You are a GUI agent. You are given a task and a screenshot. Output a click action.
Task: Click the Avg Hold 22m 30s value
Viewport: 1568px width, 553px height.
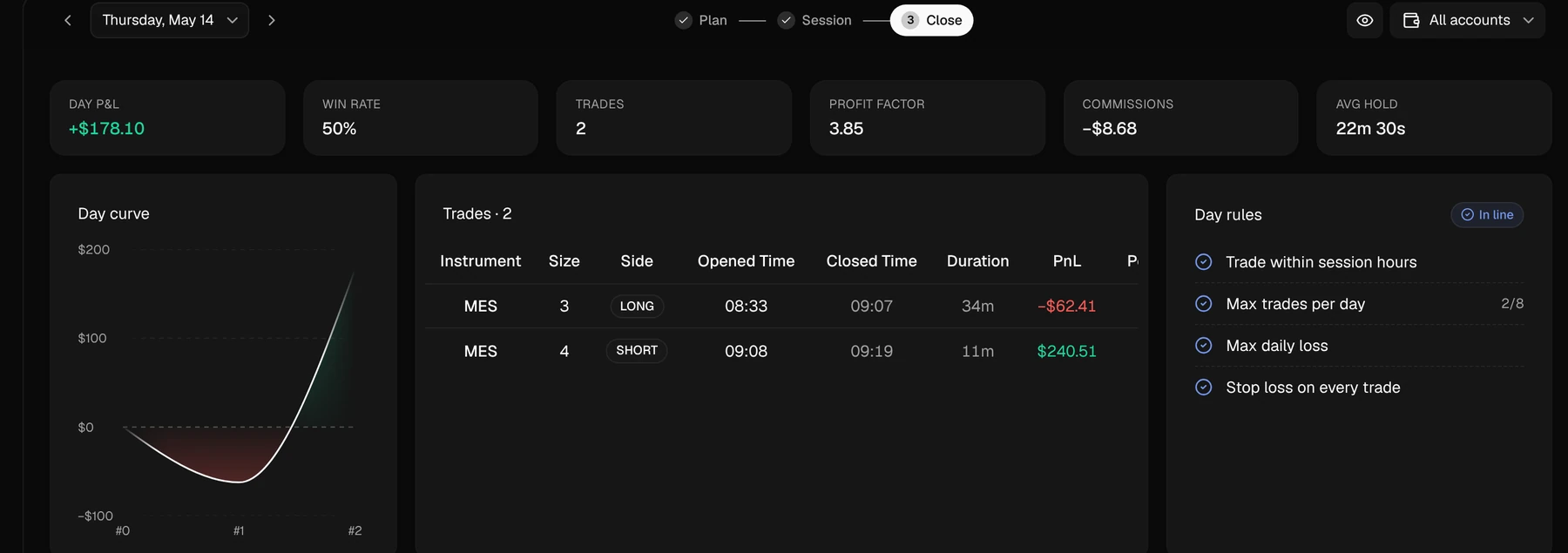(1370, 129)
